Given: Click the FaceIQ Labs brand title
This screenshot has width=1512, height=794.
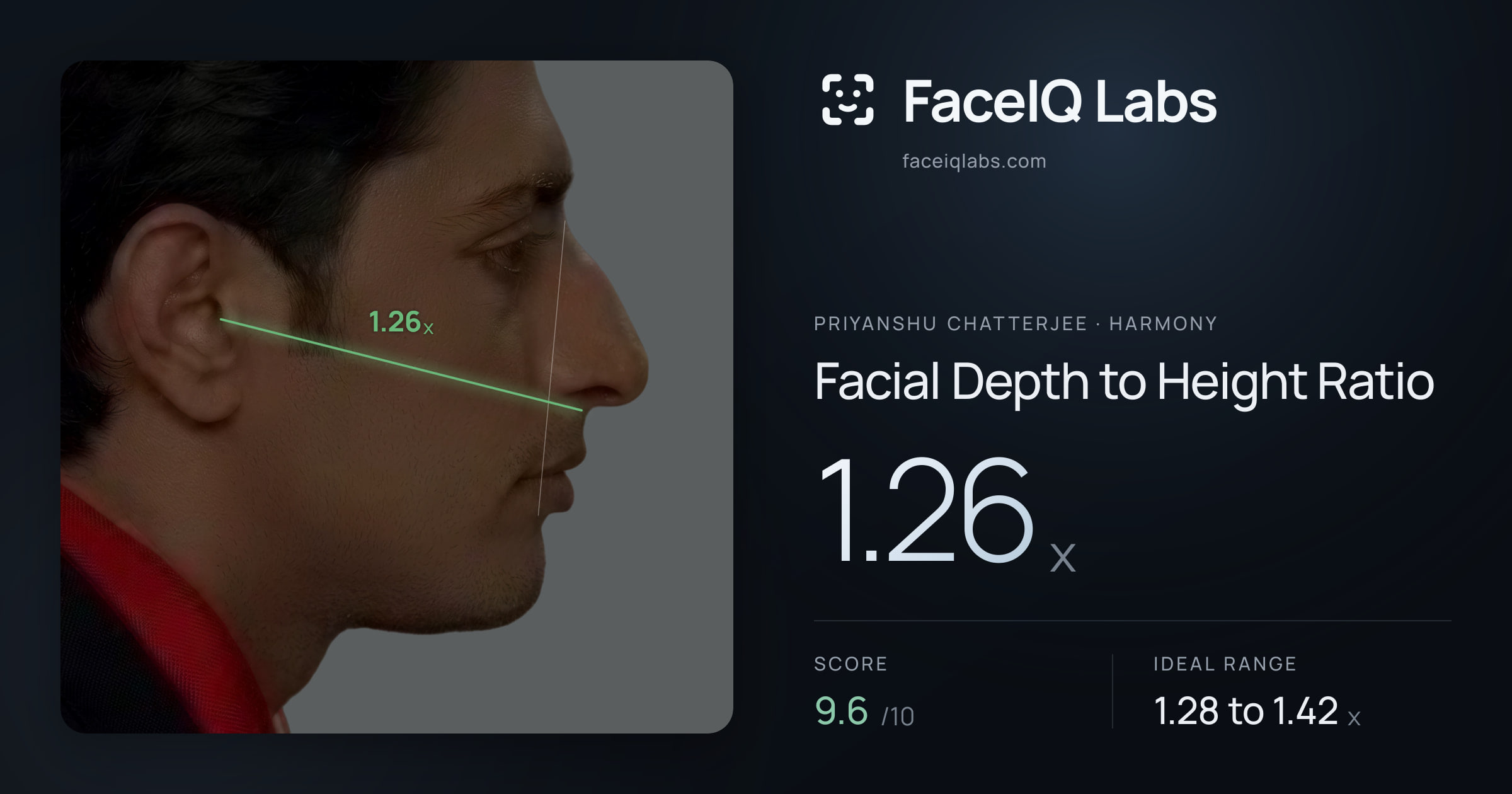Looking at the screenshot, I should [x=1060, y=101].
